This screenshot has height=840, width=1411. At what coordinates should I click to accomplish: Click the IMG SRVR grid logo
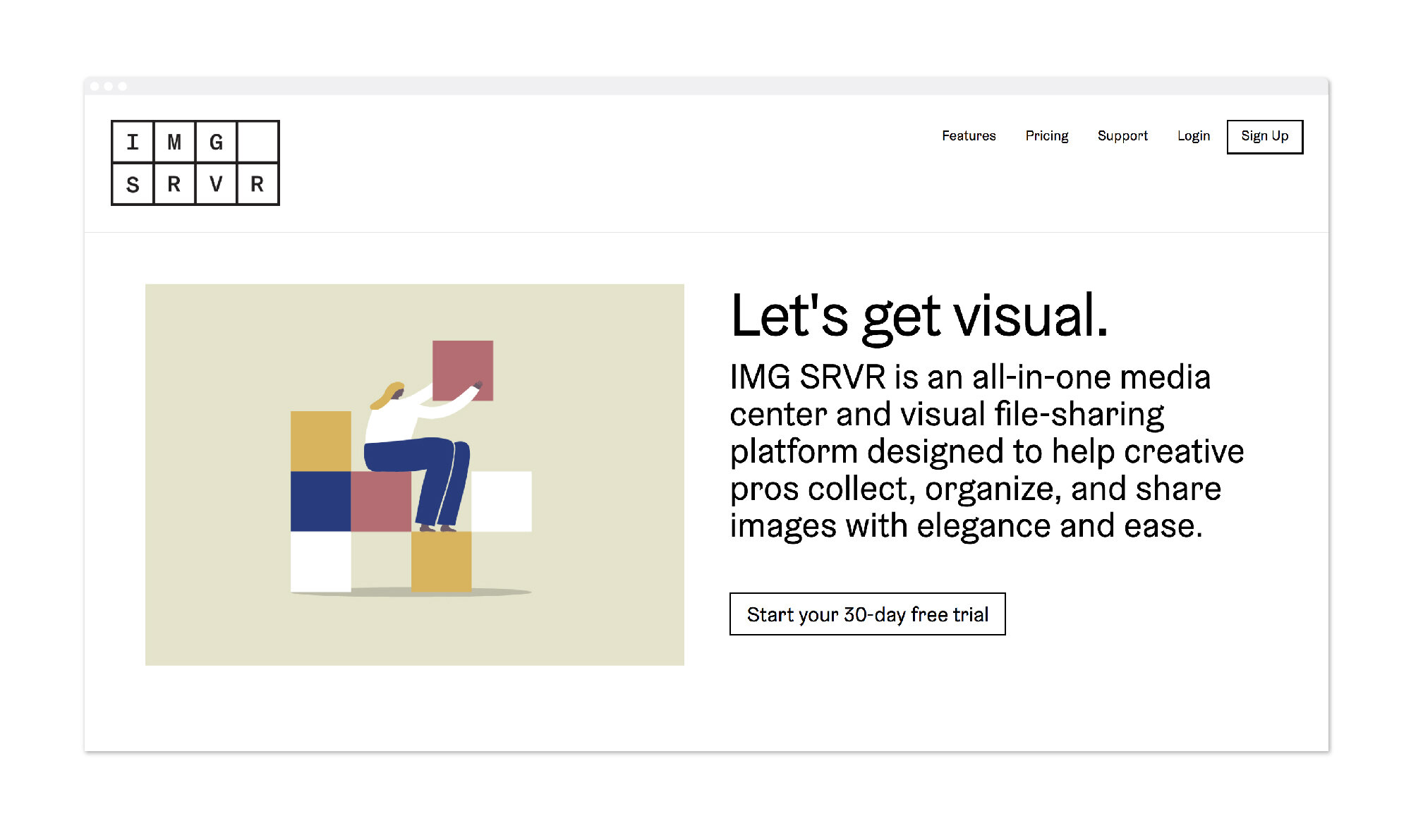(195, 163)
